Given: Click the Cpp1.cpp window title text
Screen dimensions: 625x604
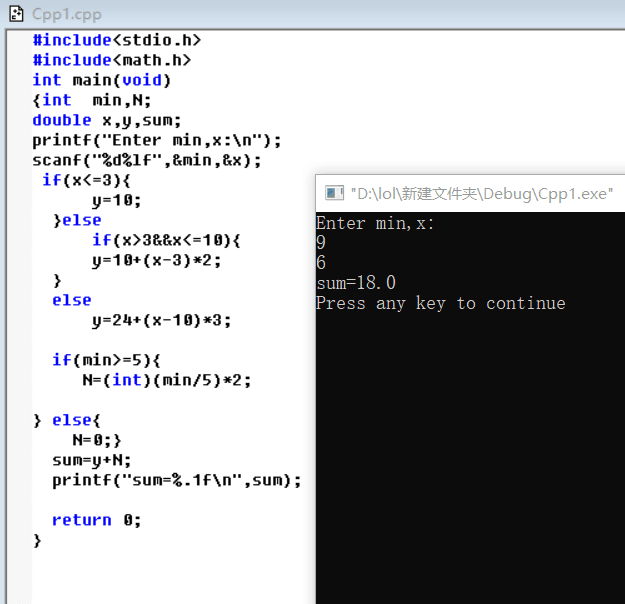Looking at the screenshot, I should 67,14.
